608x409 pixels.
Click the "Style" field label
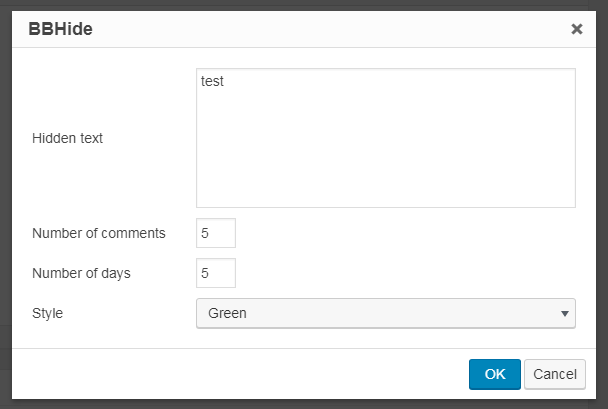[x=47, y=313]
